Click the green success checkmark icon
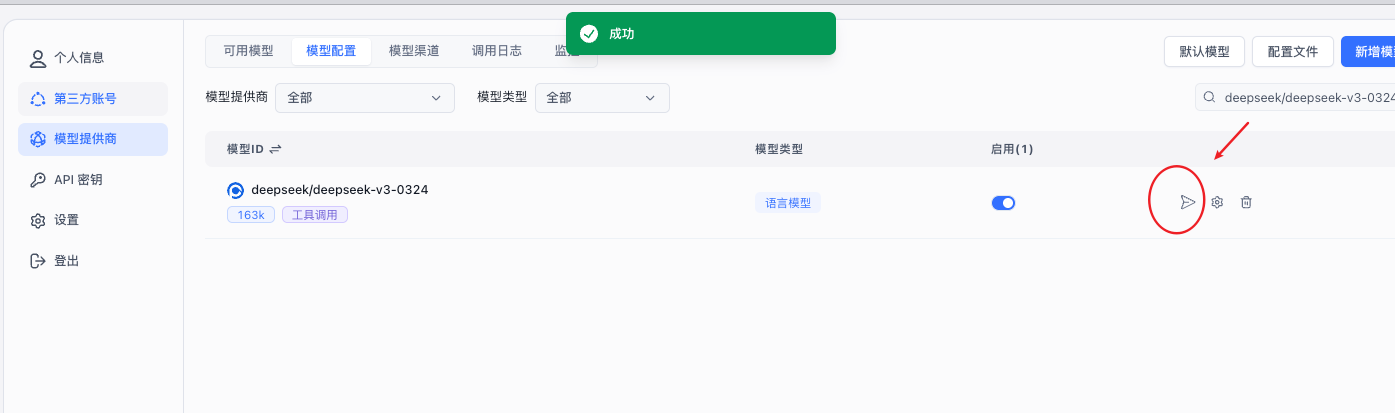 click(x=589, y=34)
